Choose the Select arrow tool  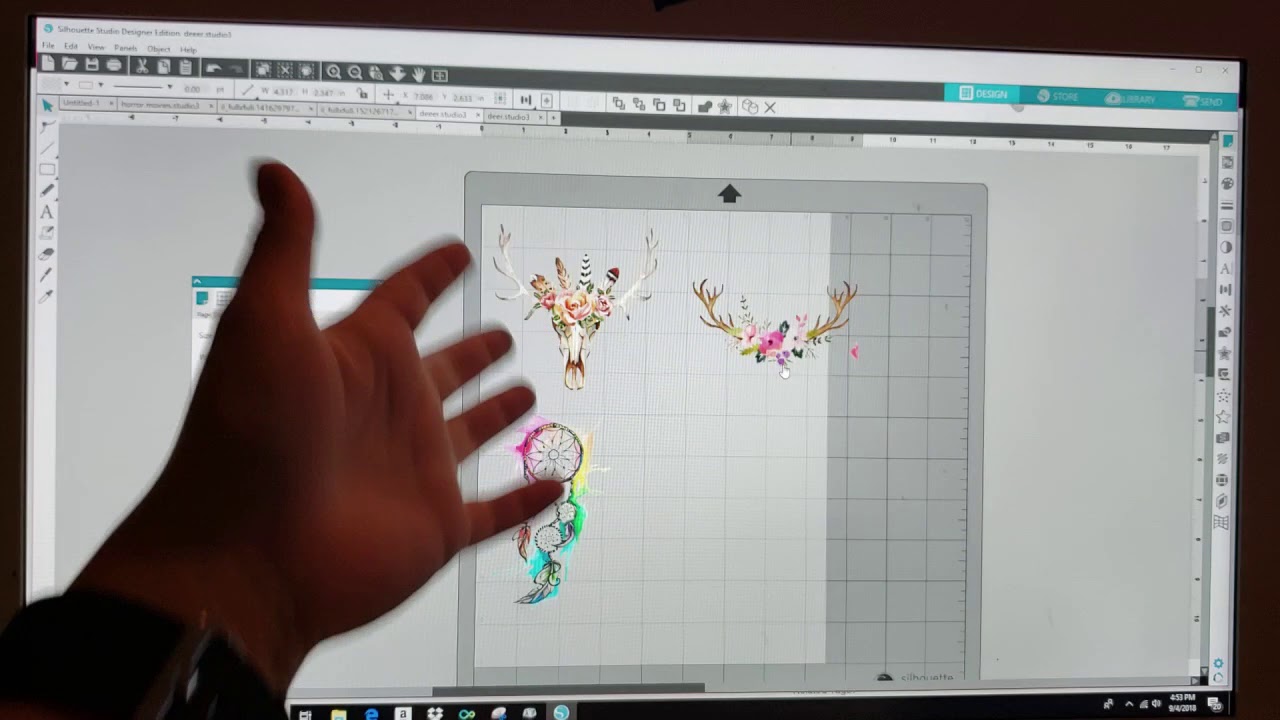click(x=47, y=106)
